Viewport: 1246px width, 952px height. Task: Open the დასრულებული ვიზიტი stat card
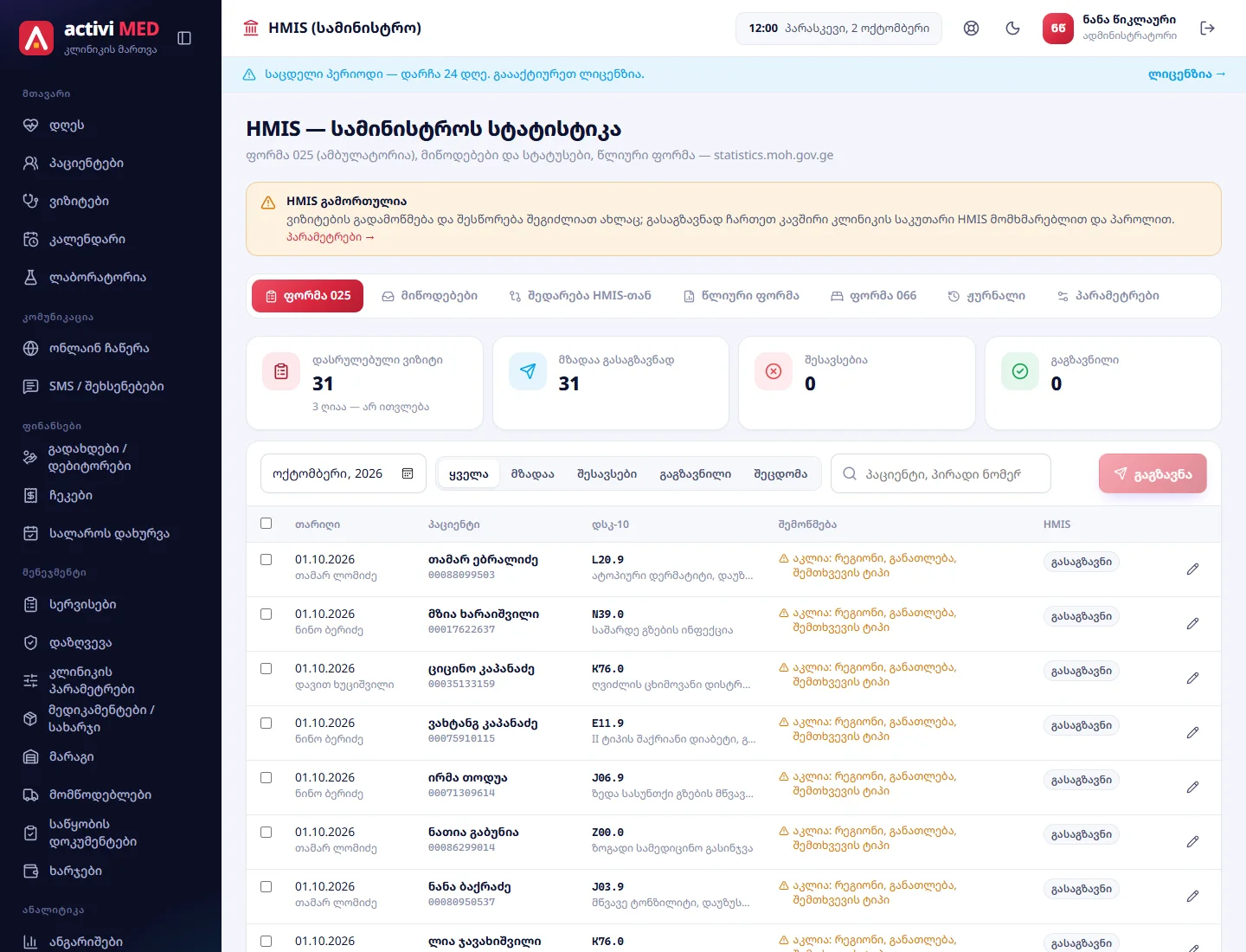pos(364,383)
